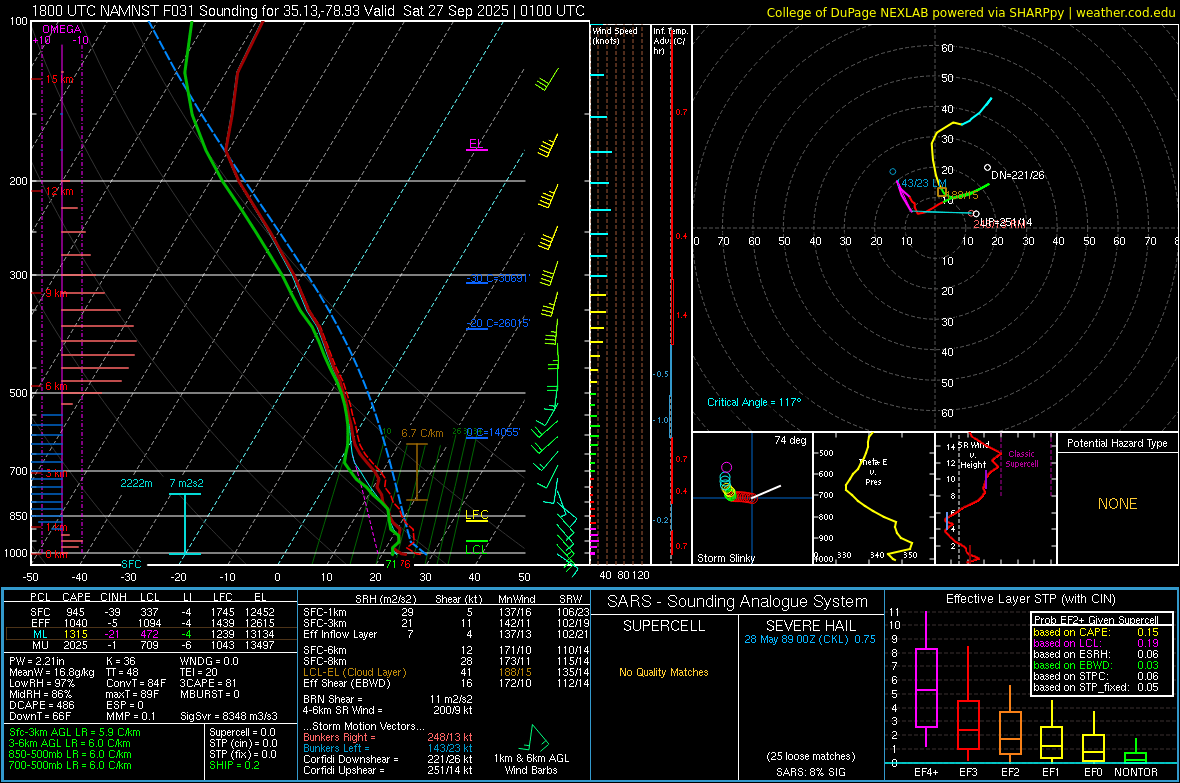Click the 7 m2s2 helicity label
The image size is (1180, 783).
click(187, 483)
